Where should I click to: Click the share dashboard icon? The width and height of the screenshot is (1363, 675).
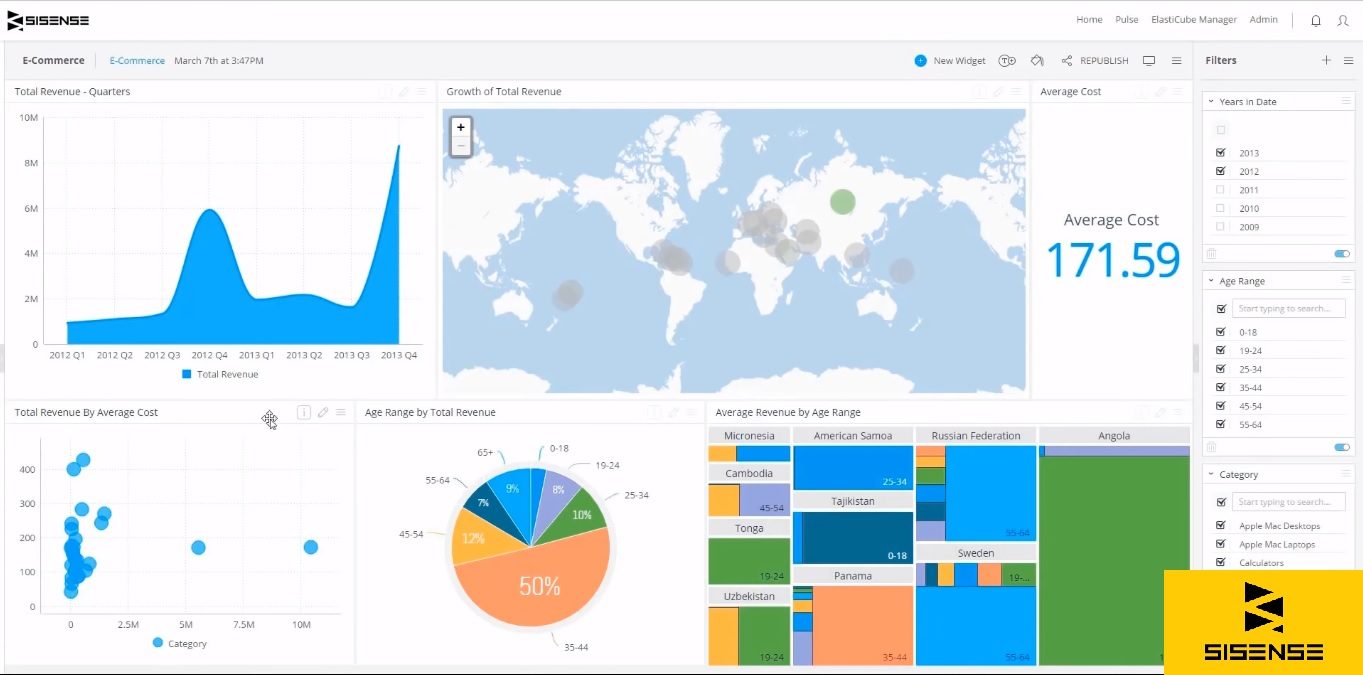(1068, 60)
